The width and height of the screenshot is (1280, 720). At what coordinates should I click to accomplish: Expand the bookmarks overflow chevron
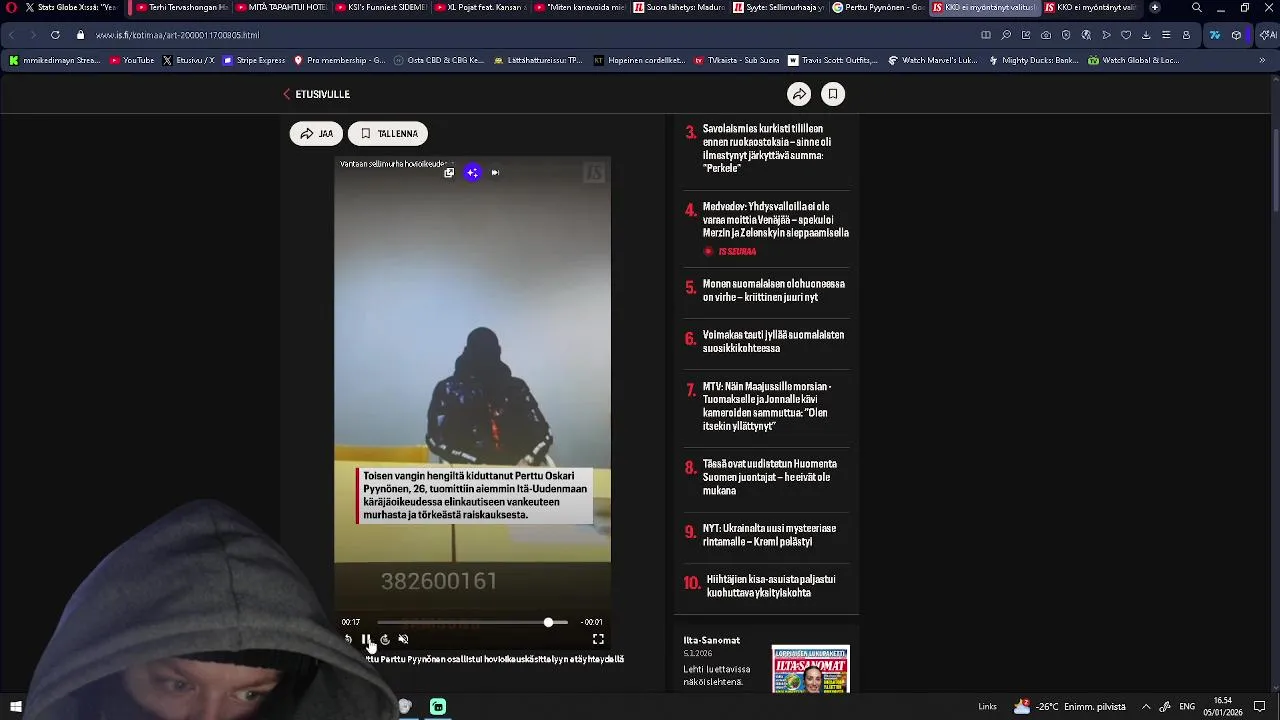coord(1263,60)
